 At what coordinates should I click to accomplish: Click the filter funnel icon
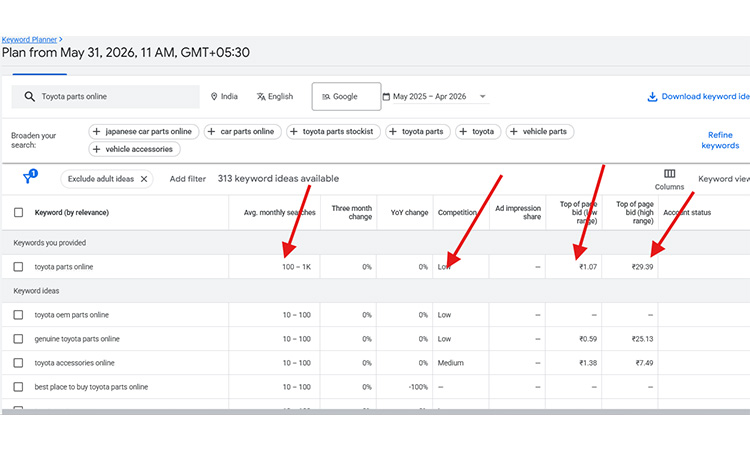29,178
